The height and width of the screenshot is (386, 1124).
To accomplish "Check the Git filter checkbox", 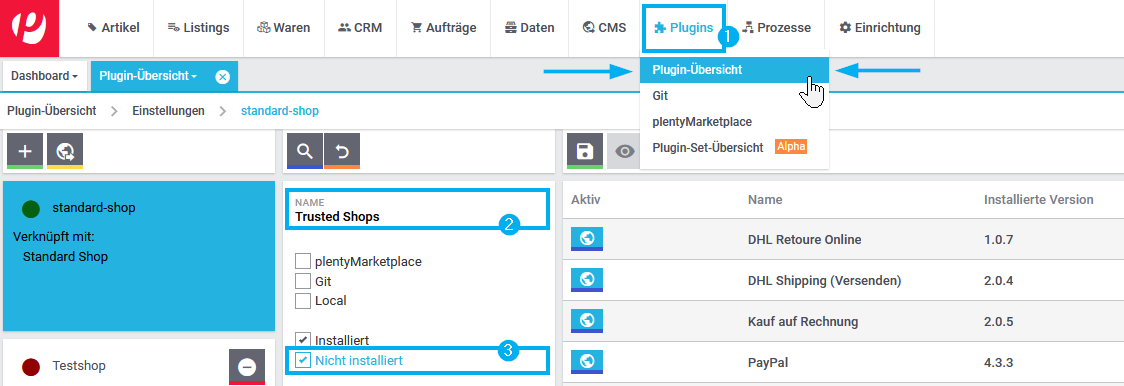I will pyautogui.click(x=303, y=281).
